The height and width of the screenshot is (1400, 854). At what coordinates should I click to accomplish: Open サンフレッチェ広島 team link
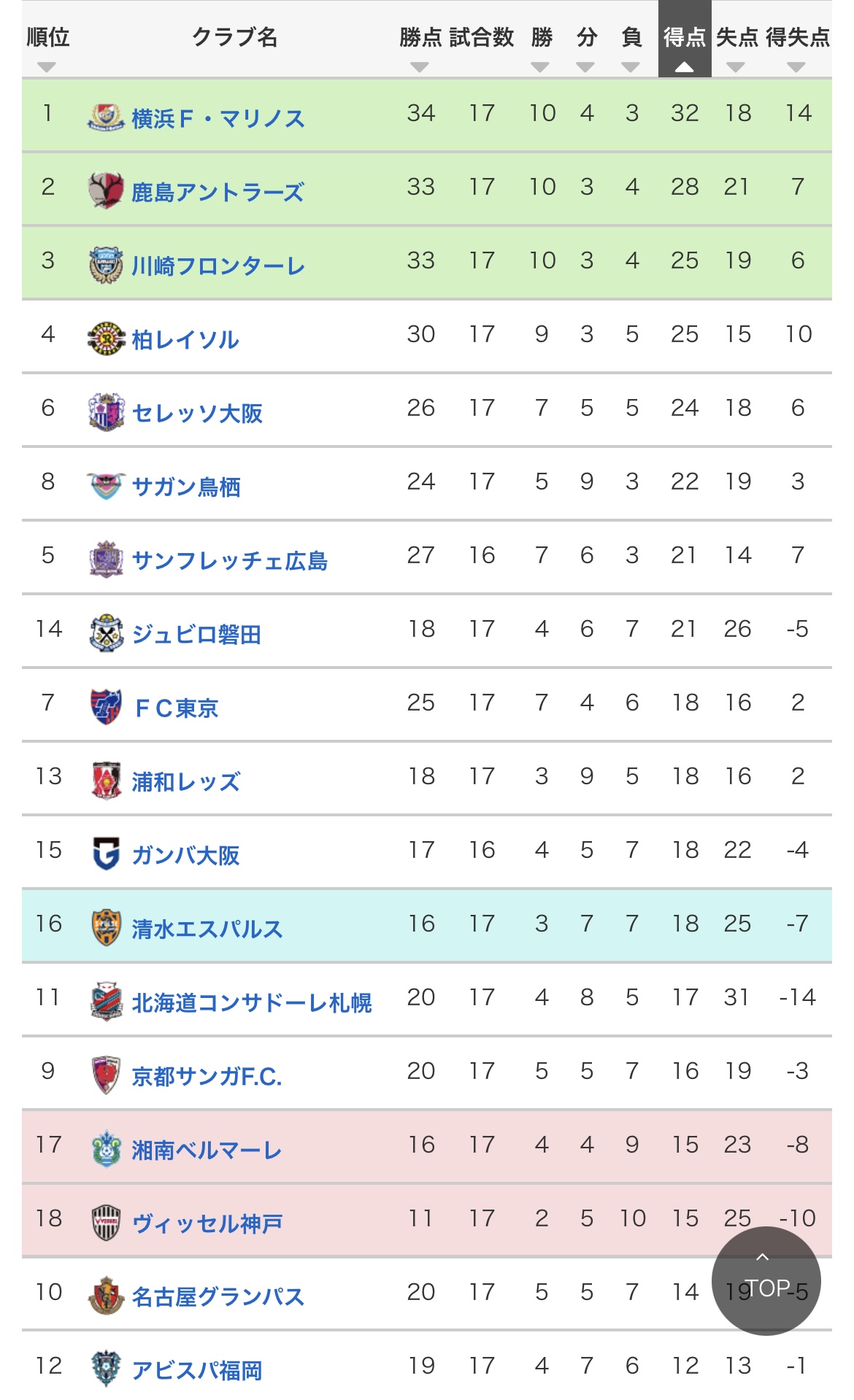229,560
